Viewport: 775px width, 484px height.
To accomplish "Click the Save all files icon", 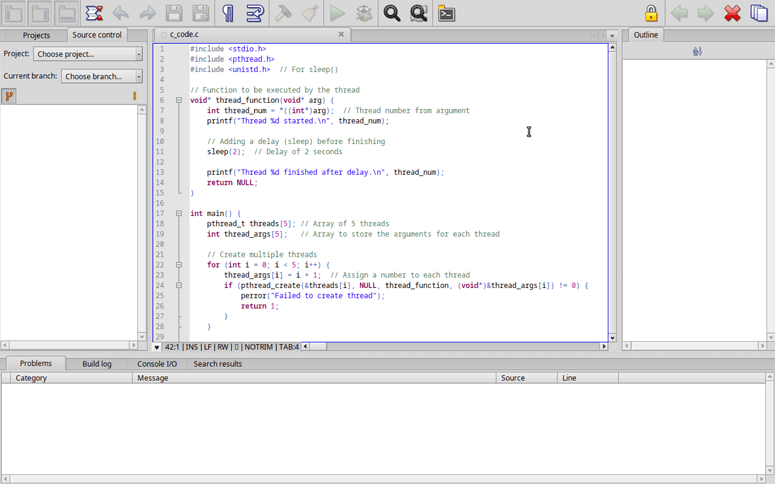I will (201, 13).
